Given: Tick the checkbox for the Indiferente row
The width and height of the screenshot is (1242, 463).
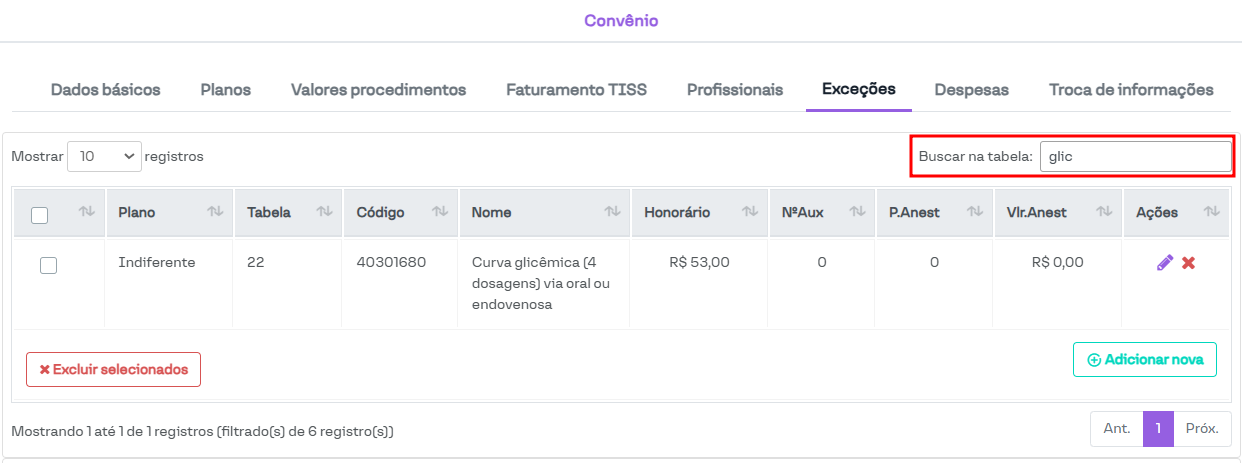Looking at the screenshot, I should pyautogui.click(x=48, y=265).
